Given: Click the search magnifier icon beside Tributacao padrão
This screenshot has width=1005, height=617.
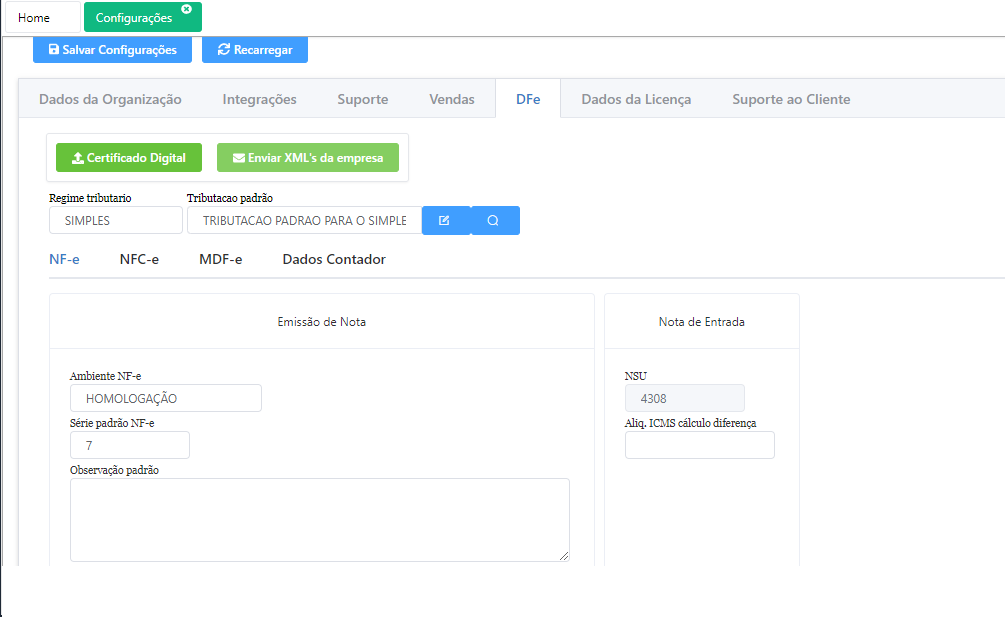Looking at the screenshot, I should pos(494,220).
